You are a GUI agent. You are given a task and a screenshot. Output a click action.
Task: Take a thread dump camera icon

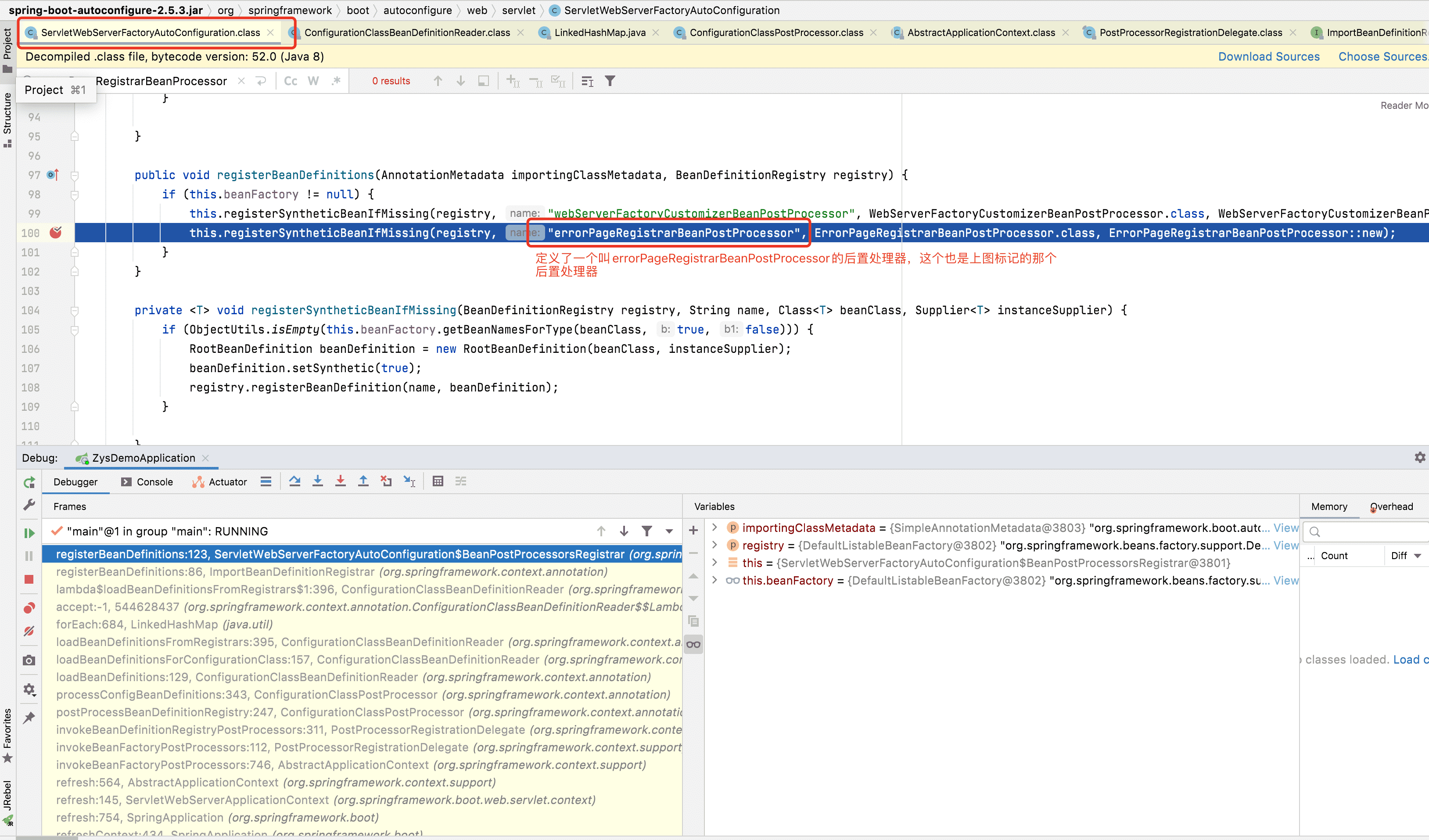click(29, 660)
